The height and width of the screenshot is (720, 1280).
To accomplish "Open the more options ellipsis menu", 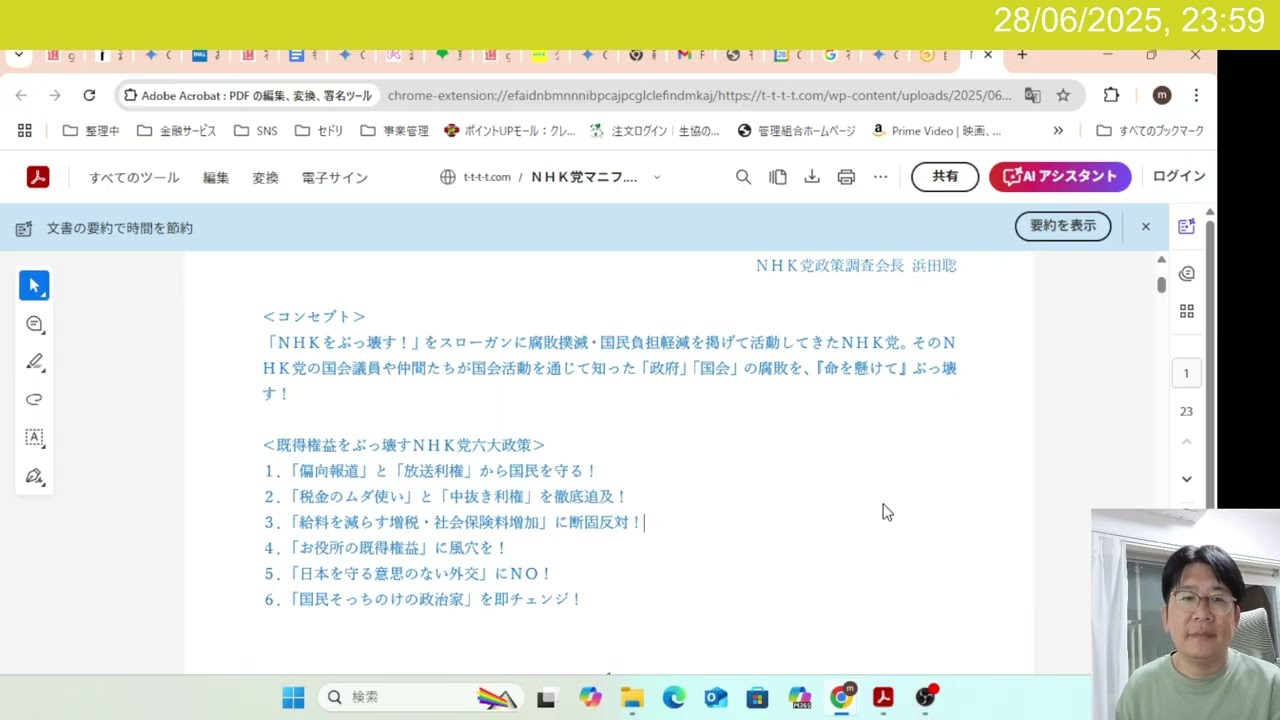I will [880, 177].
